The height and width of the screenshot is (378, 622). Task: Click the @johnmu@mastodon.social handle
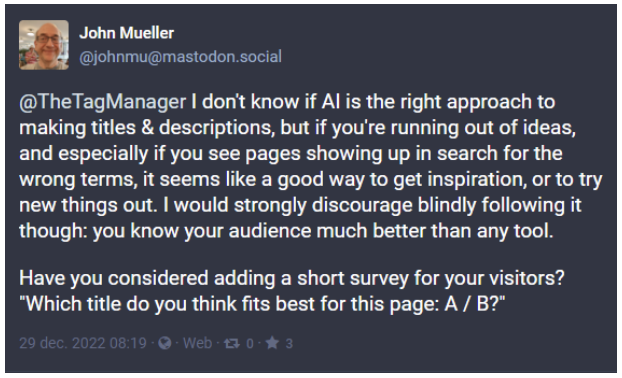(180, 57)
